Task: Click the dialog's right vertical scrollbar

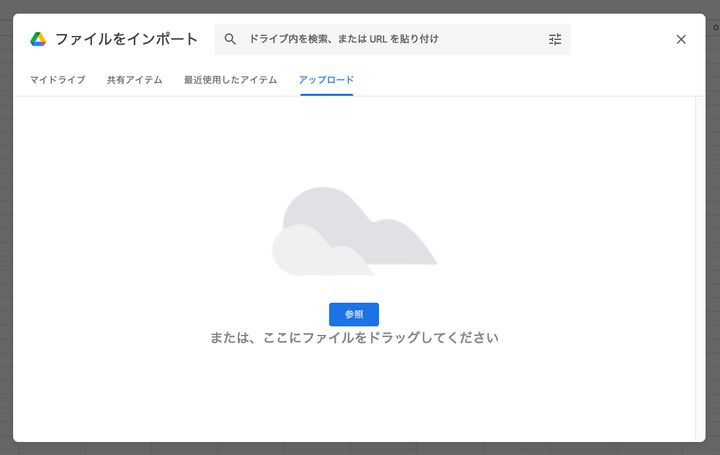Action: click(700, 260)
